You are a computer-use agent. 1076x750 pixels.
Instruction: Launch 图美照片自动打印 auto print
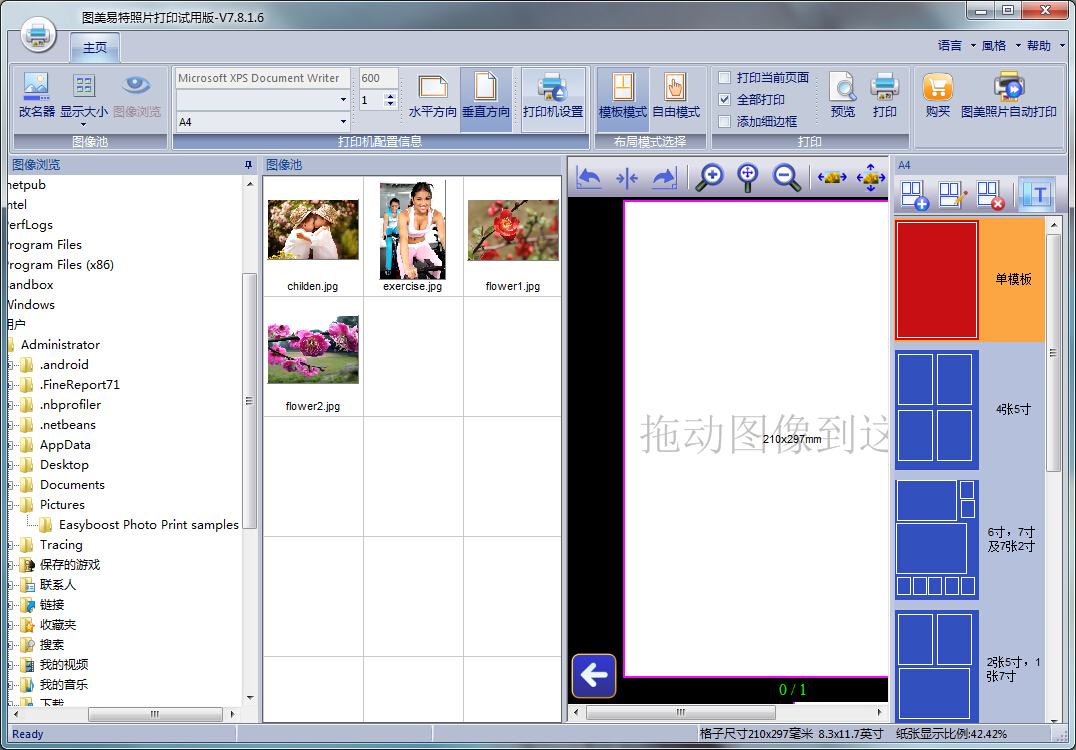(1008, 96)
